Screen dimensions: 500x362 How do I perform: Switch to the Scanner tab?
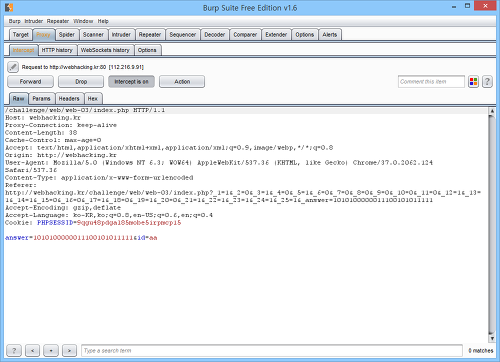pos(93,35)
